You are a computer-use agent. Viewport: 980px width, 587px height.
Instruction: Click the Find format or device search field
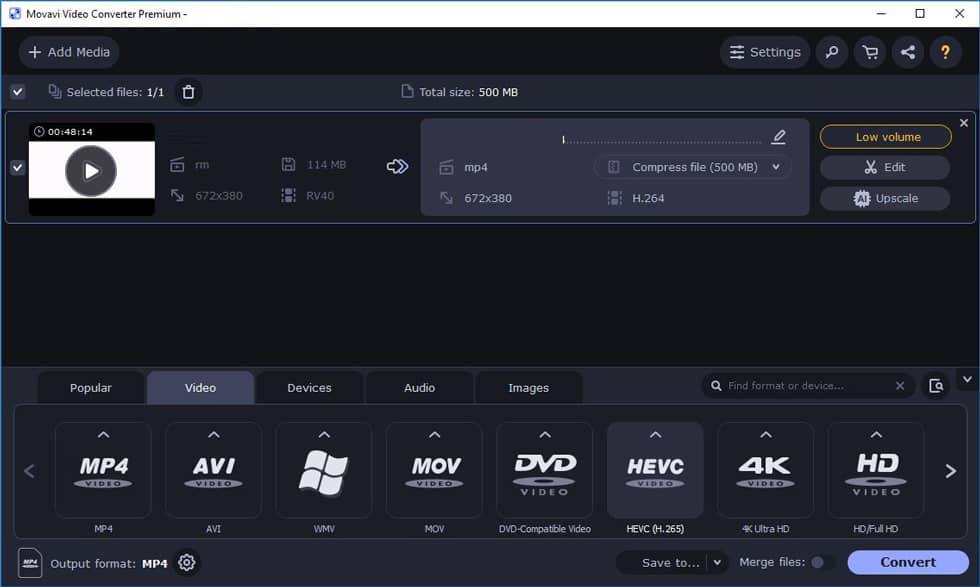tap(806, 386)
